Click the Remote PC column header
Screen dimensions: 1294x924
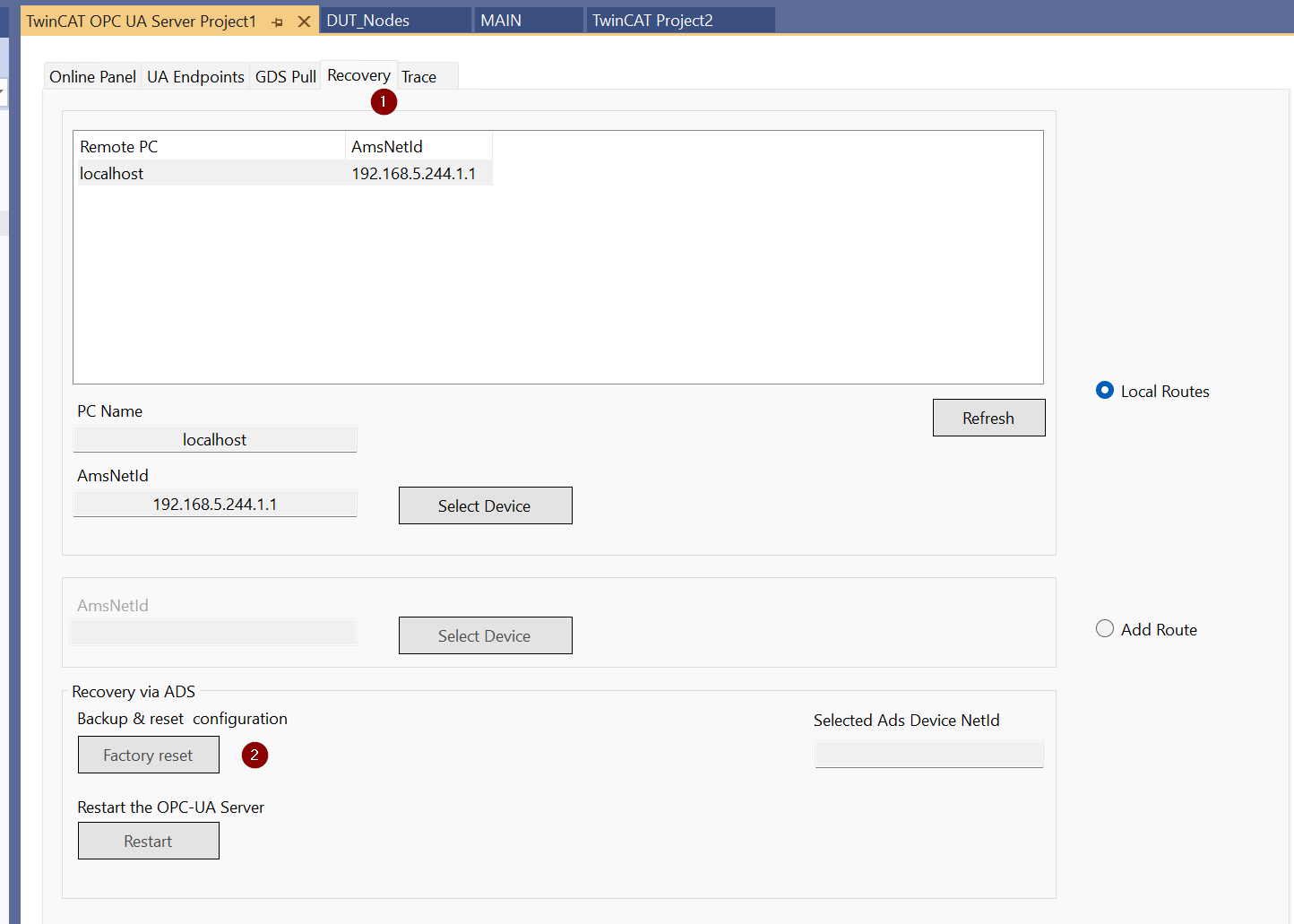tap(210, 147)
